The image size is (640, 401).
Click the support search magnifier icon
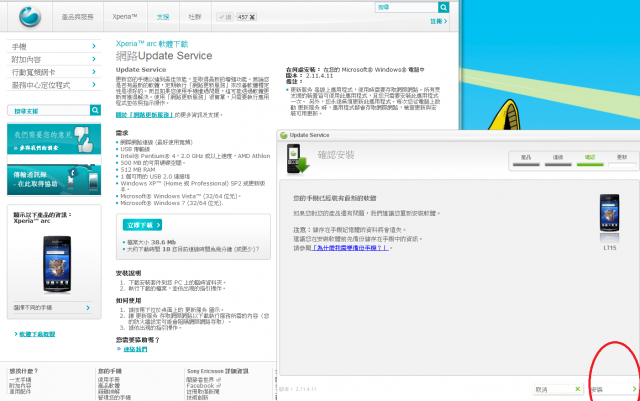pos(95,110)
